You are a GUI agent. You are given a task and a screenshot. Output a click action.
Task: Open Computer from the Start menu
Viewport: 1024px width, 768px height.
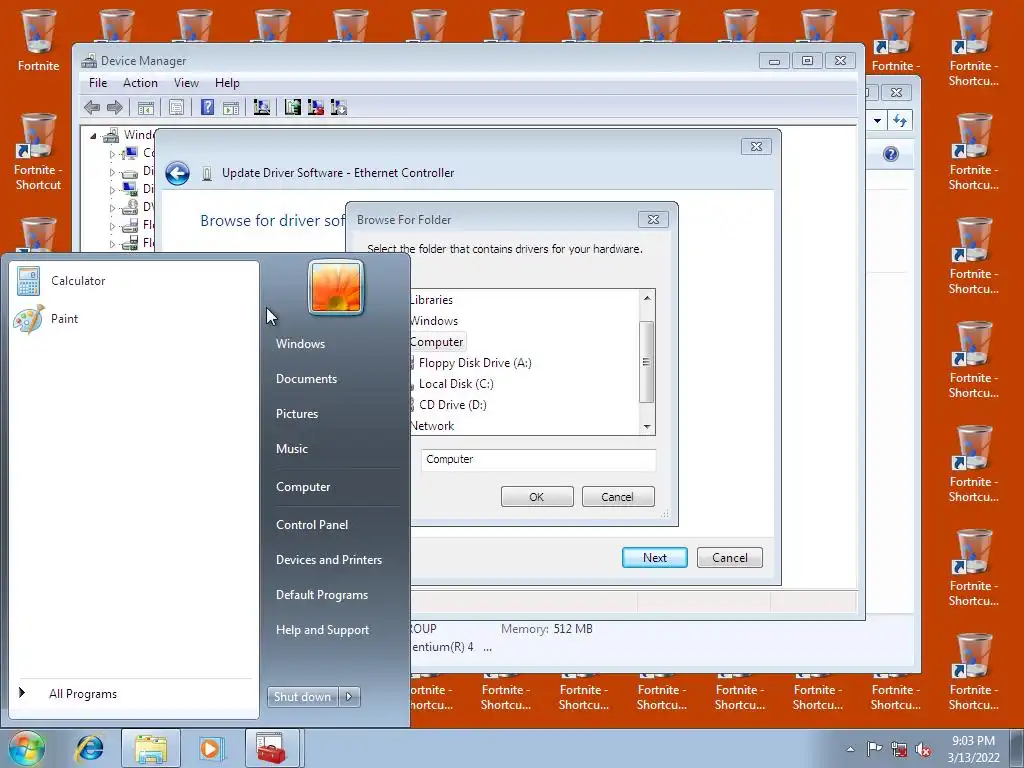pyautogui.click(x=303, y=487)
